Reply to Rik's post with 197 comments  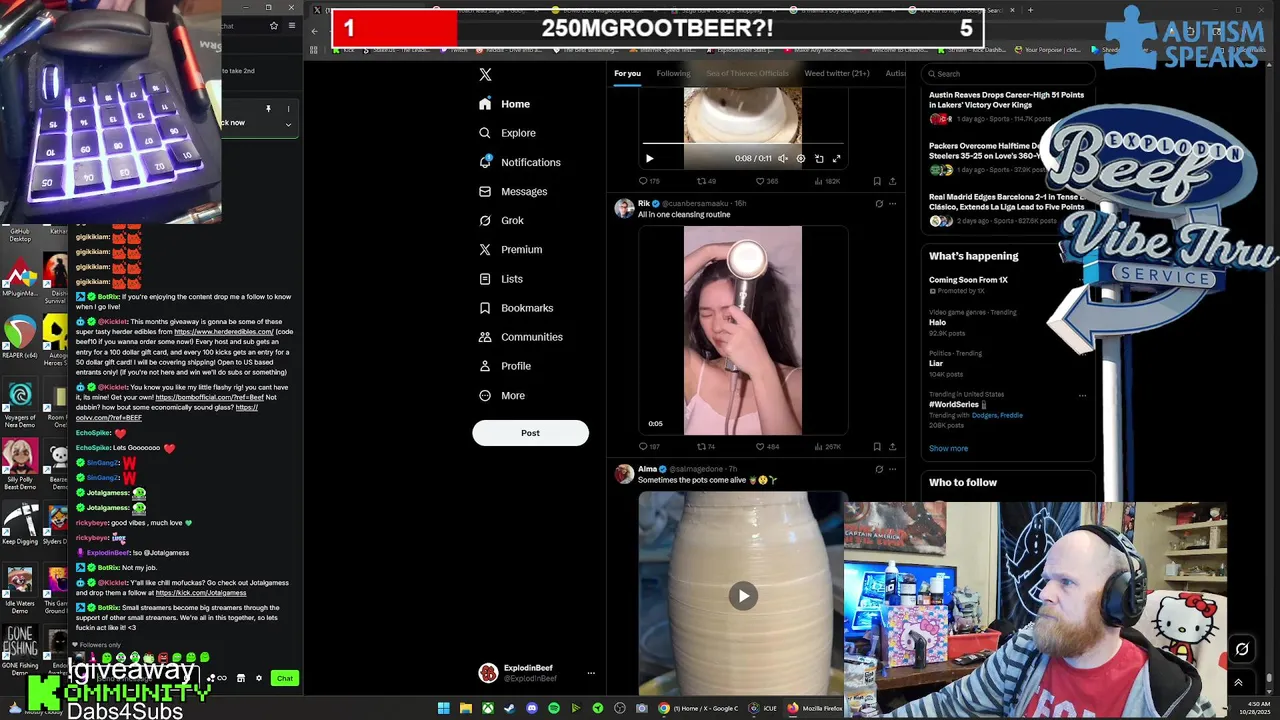(x=649, y=447)
